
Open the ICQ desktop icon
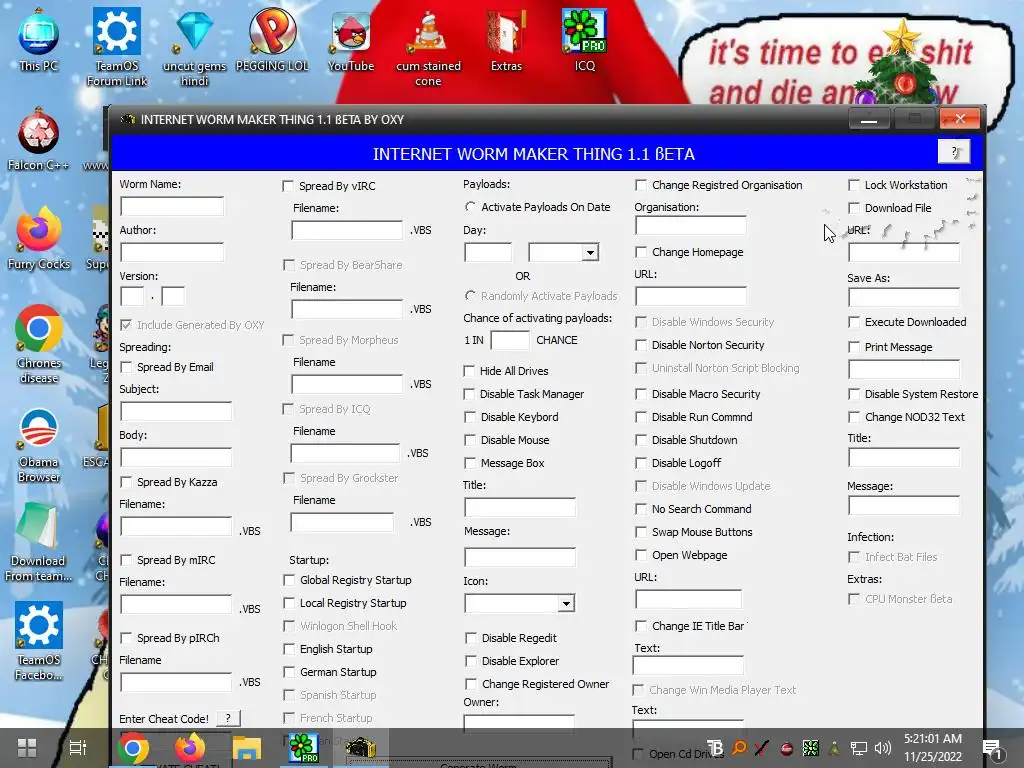click(584, 39)
